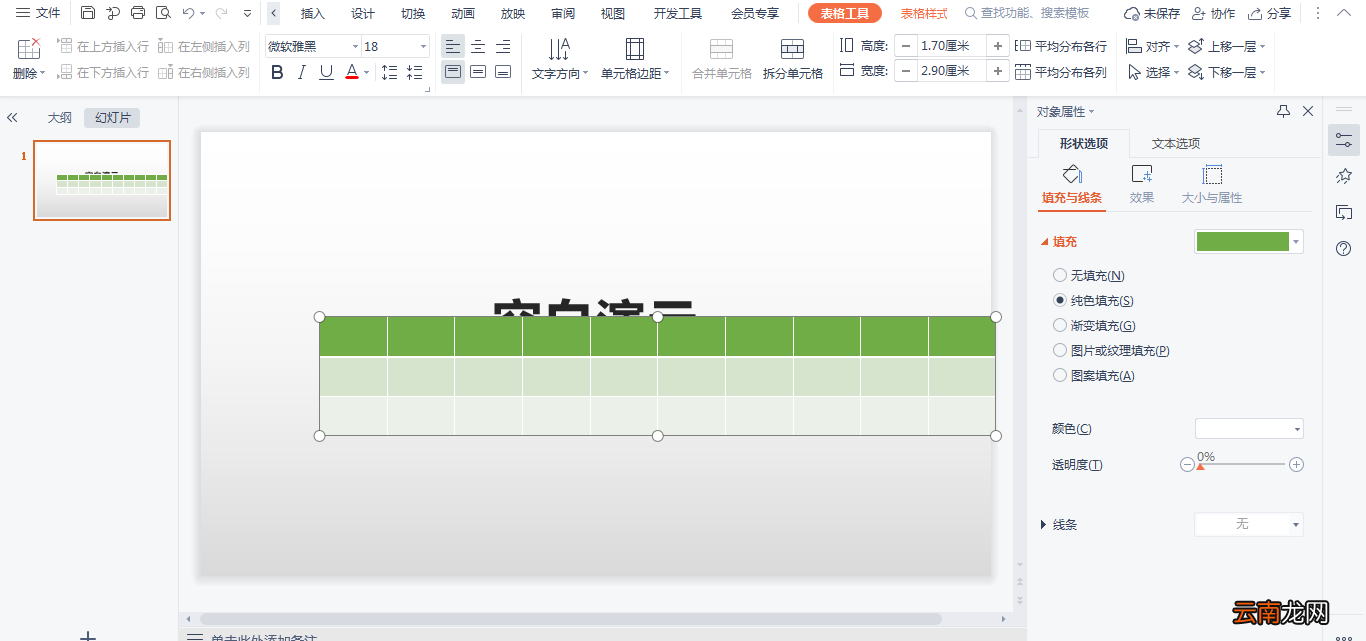
Task: Pin the 对象属性 panel
Action: [1283, 111]
